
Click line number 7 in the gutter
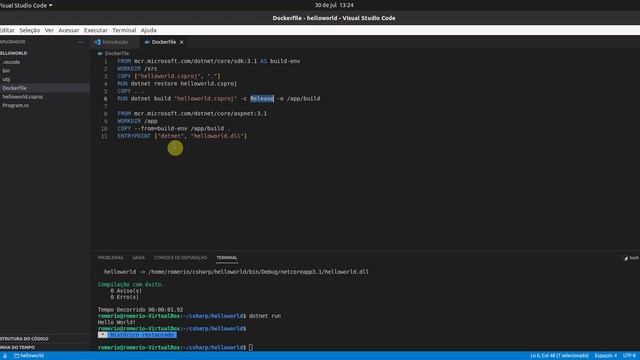click(x=105, y=106)
